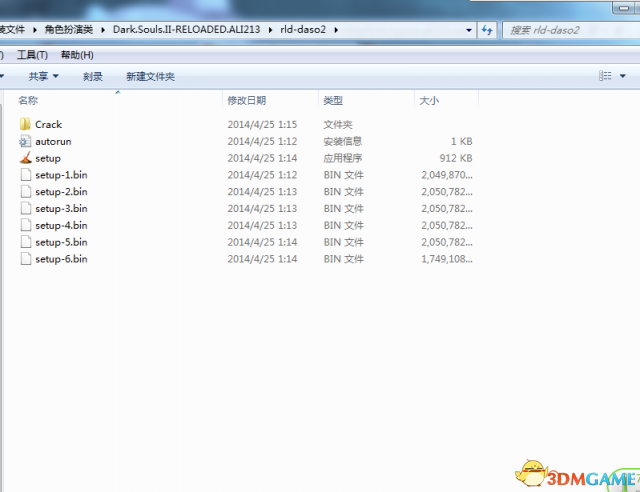Click the 文件夹 type cell
The height and width of the screenshot is (492, 640).
(x=338, y=124)
